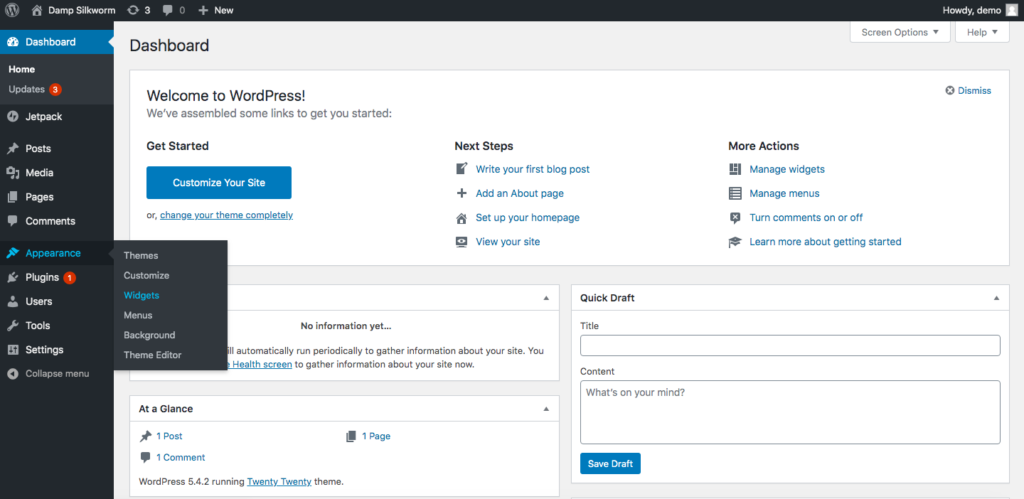Image resolution: width=1024 pixels, height=499 pixels.
Task: Follow the change your theme completely link
Action: pyautogui.click(x=227, y=215)
